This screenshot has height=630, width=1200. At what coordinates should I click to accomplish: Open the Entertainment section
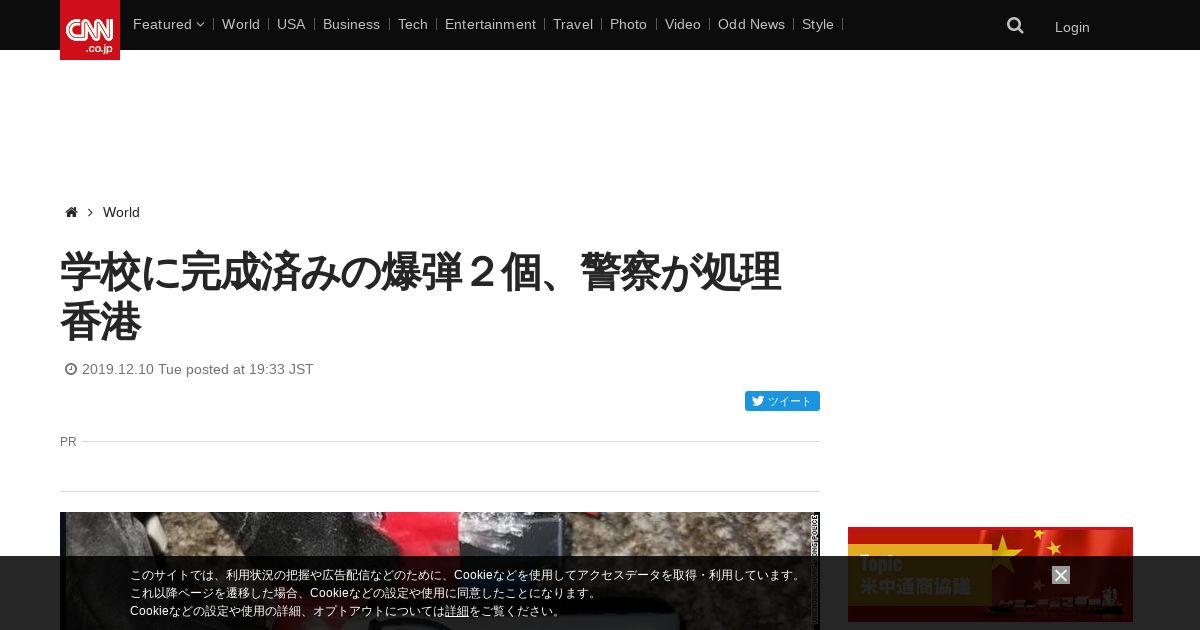point(490,24)
